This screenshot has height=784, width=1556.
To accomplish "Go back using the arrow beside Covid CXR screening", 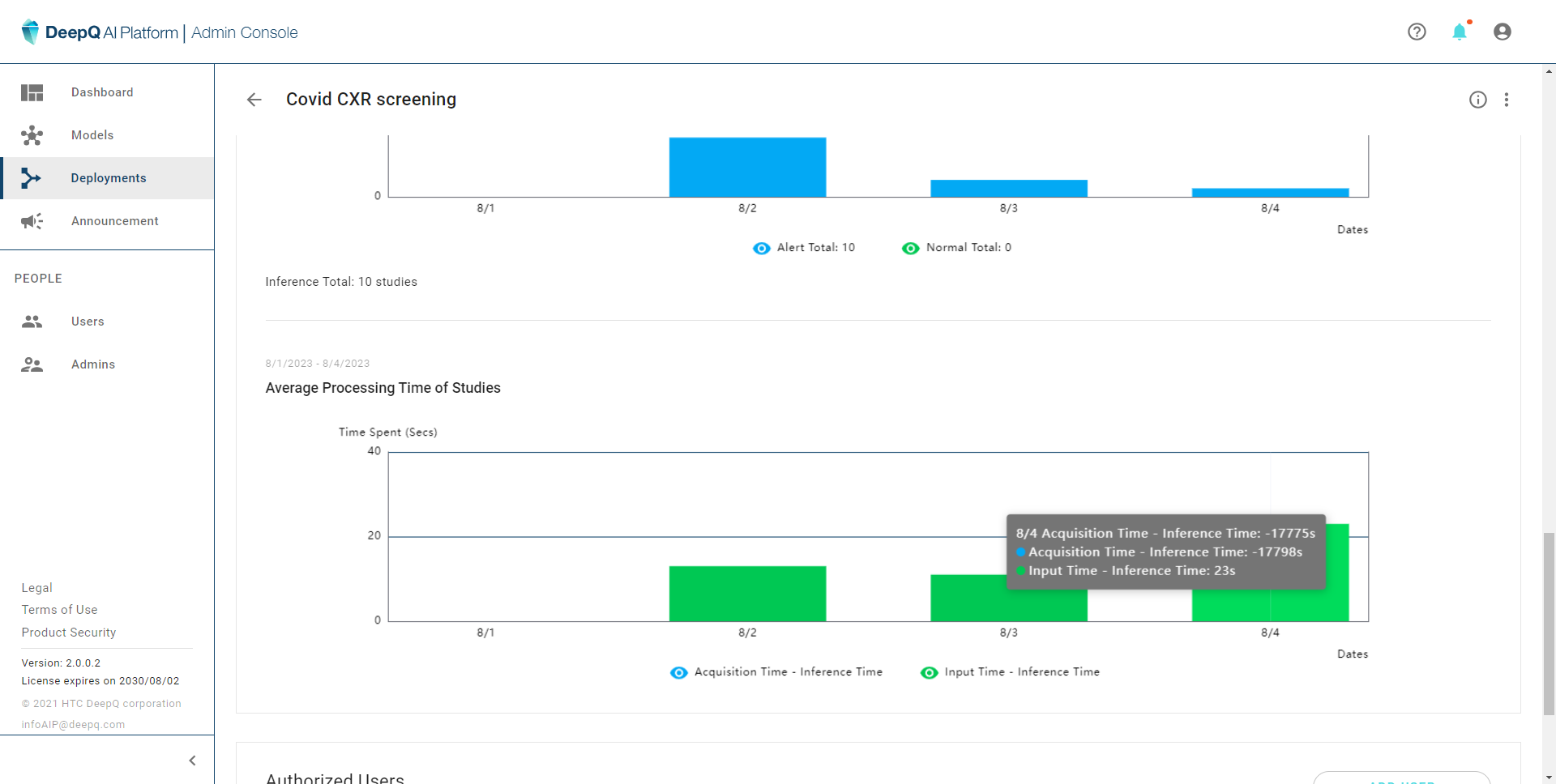I will point(254,100).
